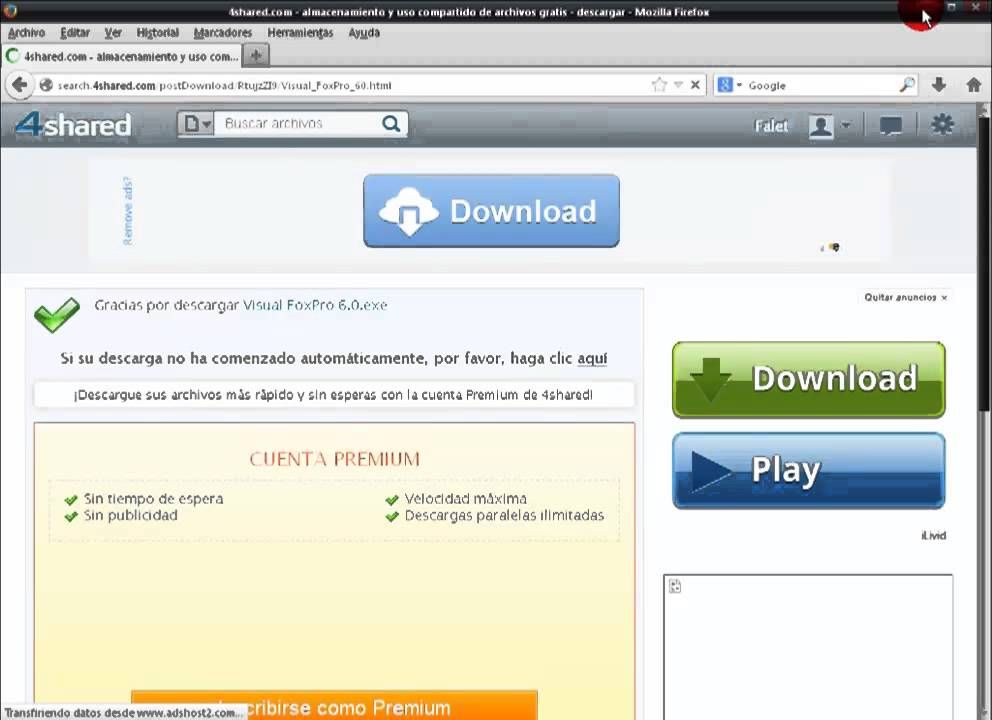Open the URL history dropdown arrow

point(678,85)
